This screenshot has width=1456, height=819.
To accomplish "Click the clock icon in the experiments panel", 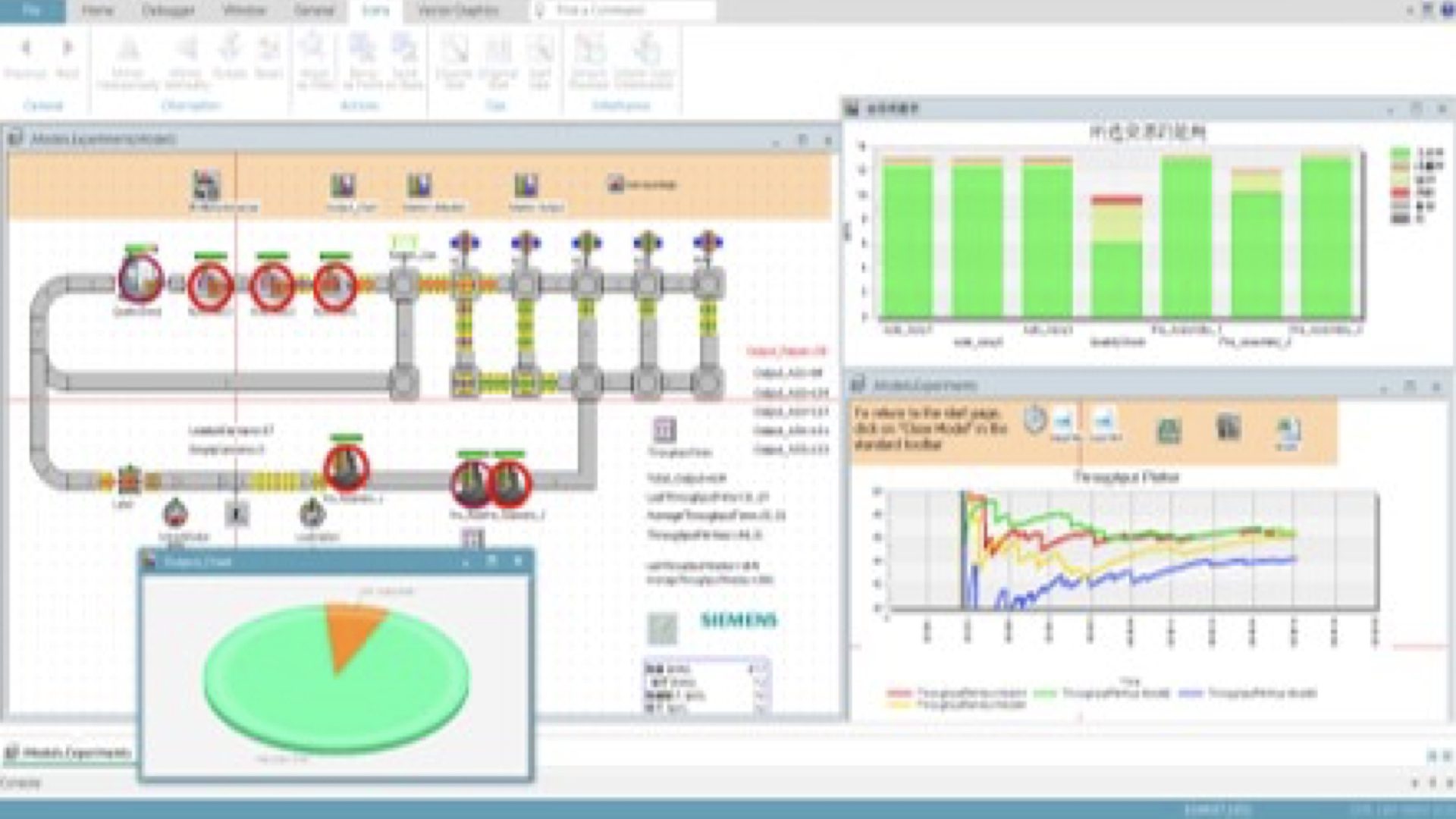I will click(x=1034, y=420).
